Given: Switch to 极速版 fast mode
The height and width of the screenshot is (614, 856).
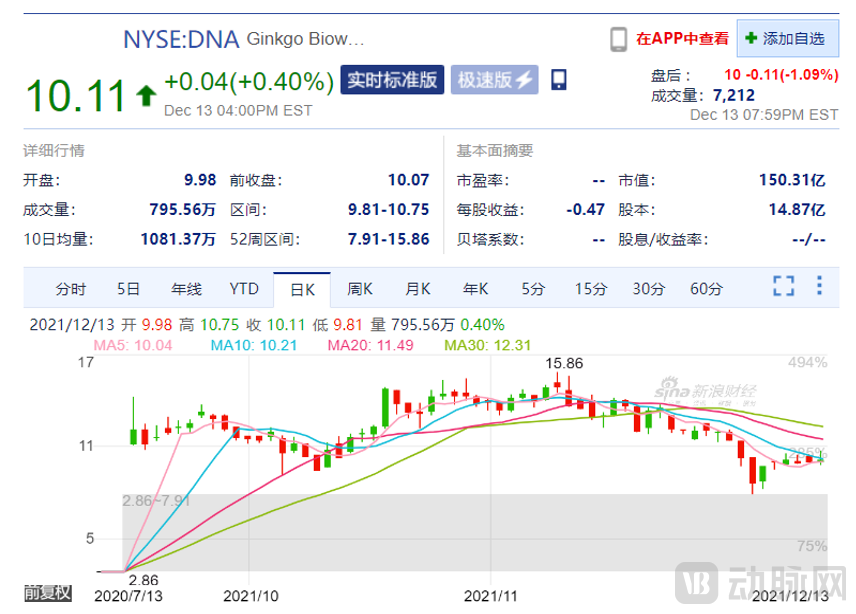Looking at the screenshot, I should pos(494,80).
